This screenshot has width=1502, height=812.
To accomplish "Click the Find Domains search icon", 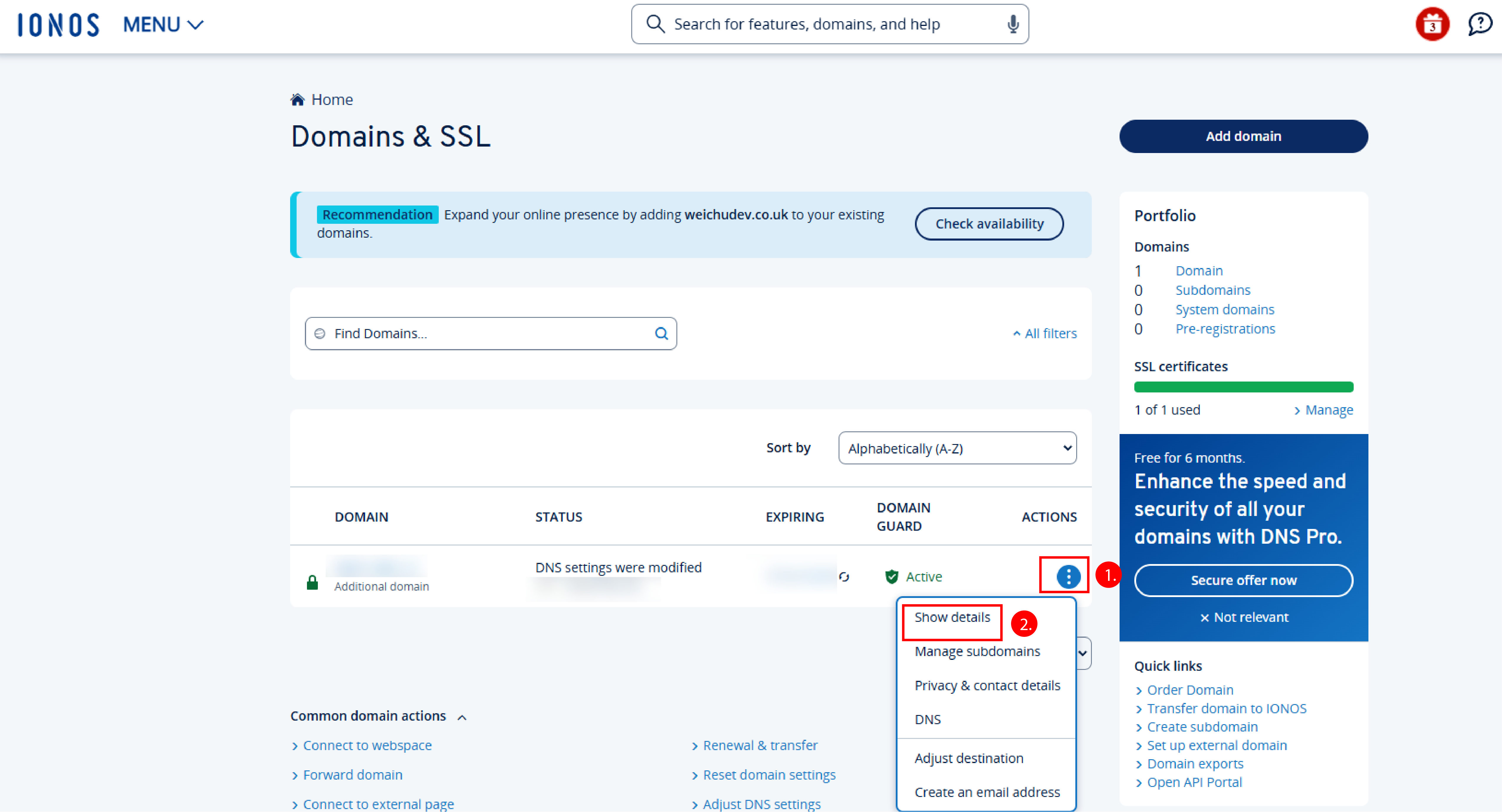I will pos(661,333).
